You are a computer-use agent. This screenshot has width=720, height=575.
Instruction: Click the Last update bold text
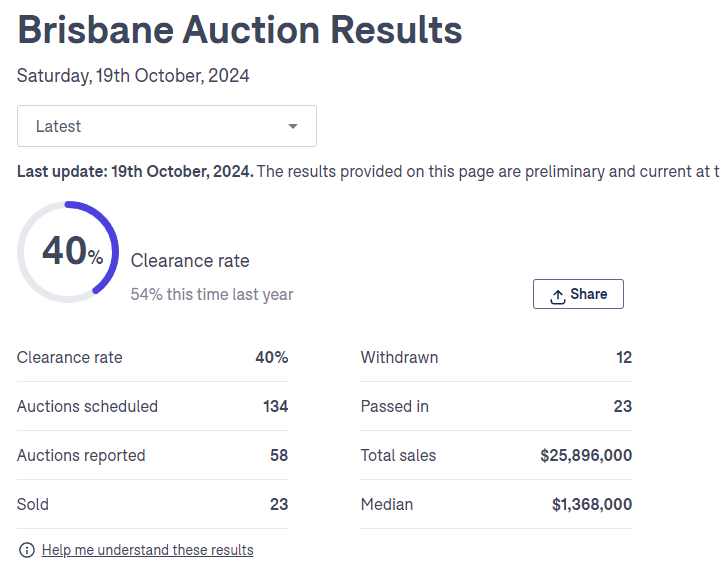click(x=135, y=172)
